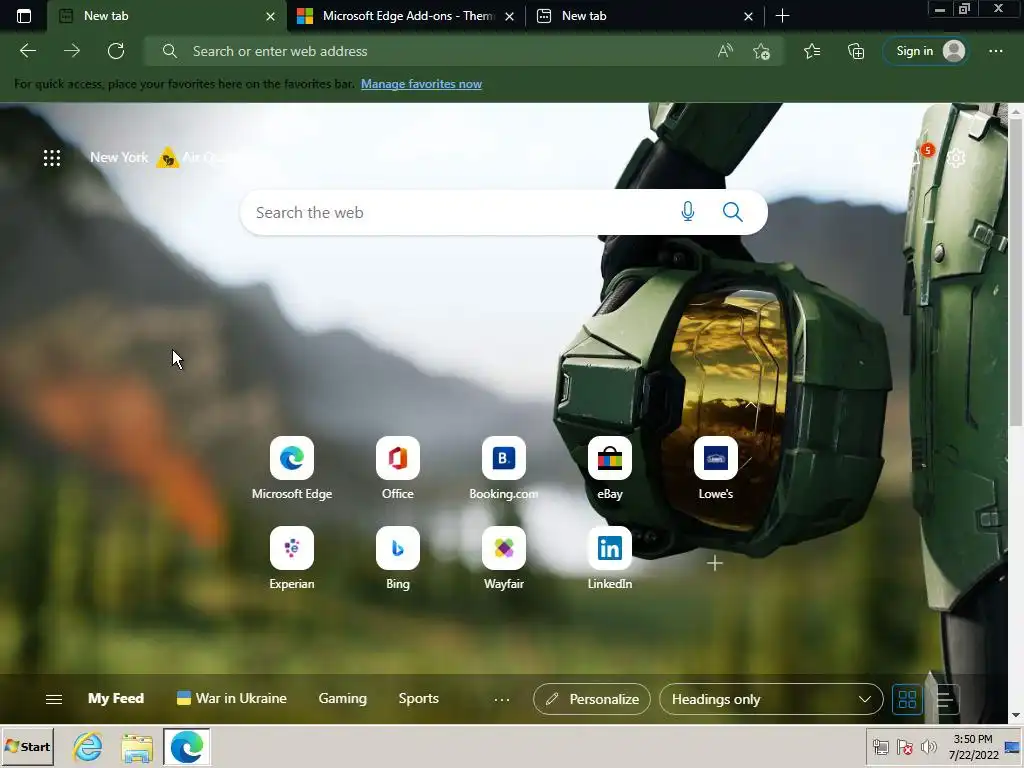Go forward to next page
1024x768 pixels.
[x=72, y=51]
